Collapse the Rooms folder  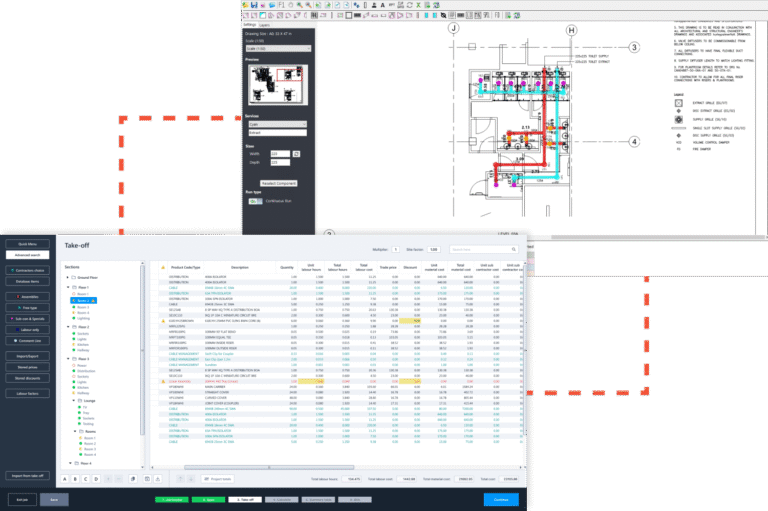tap(75, 431)
